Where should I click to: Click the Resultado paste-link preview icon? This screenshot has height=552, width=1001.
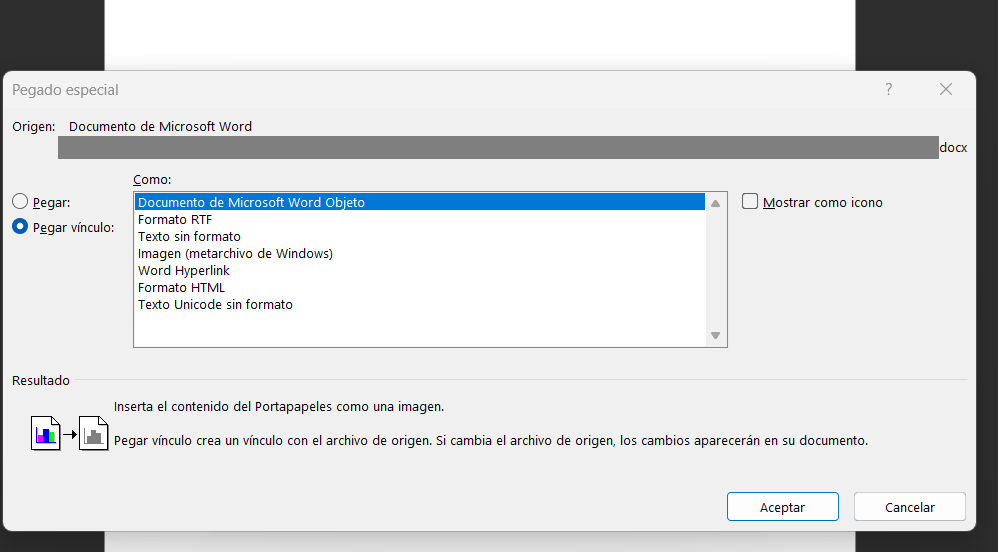[x=70, y=433]
